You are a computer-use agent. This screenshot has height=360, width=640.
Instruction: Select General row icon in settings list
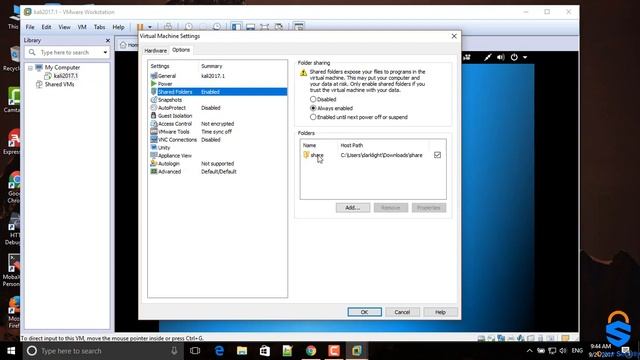[x=154, y=76]
